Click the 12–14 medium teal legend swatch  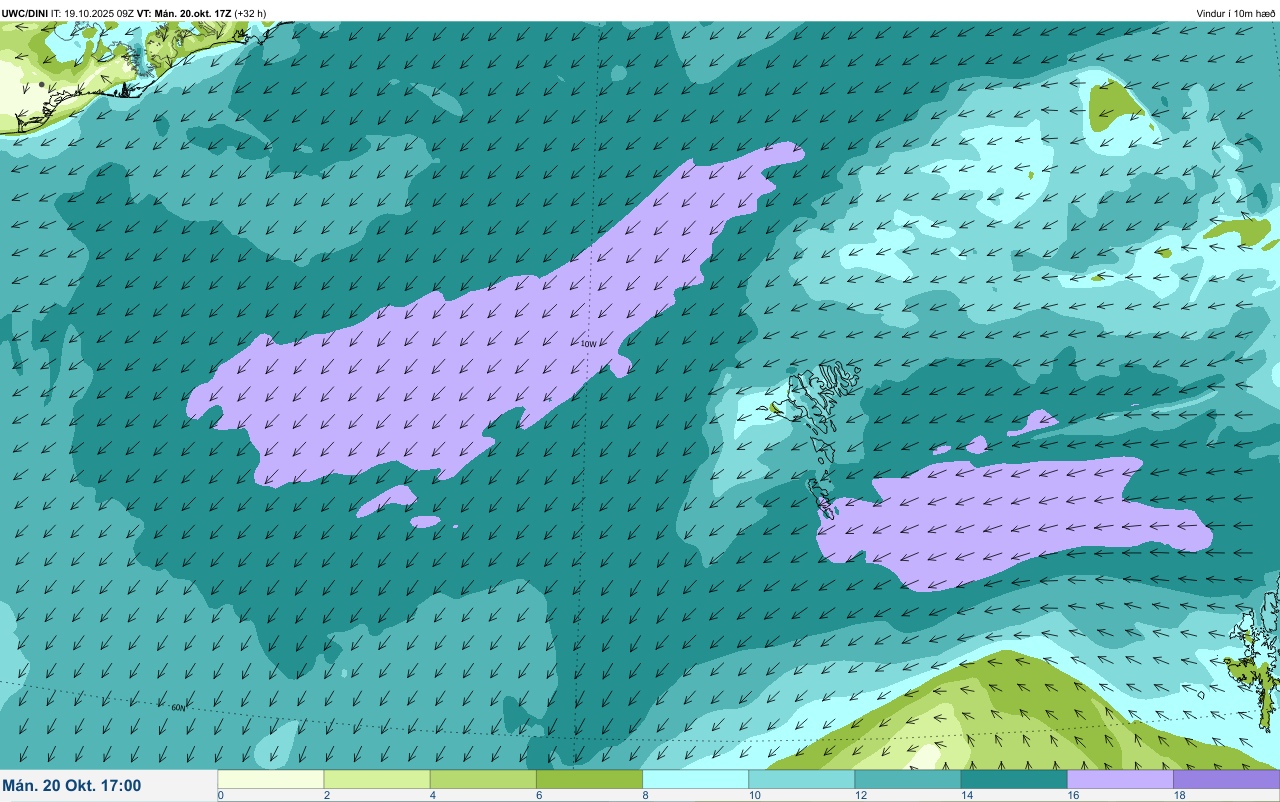pyautogui.click(x=907, y=779)
